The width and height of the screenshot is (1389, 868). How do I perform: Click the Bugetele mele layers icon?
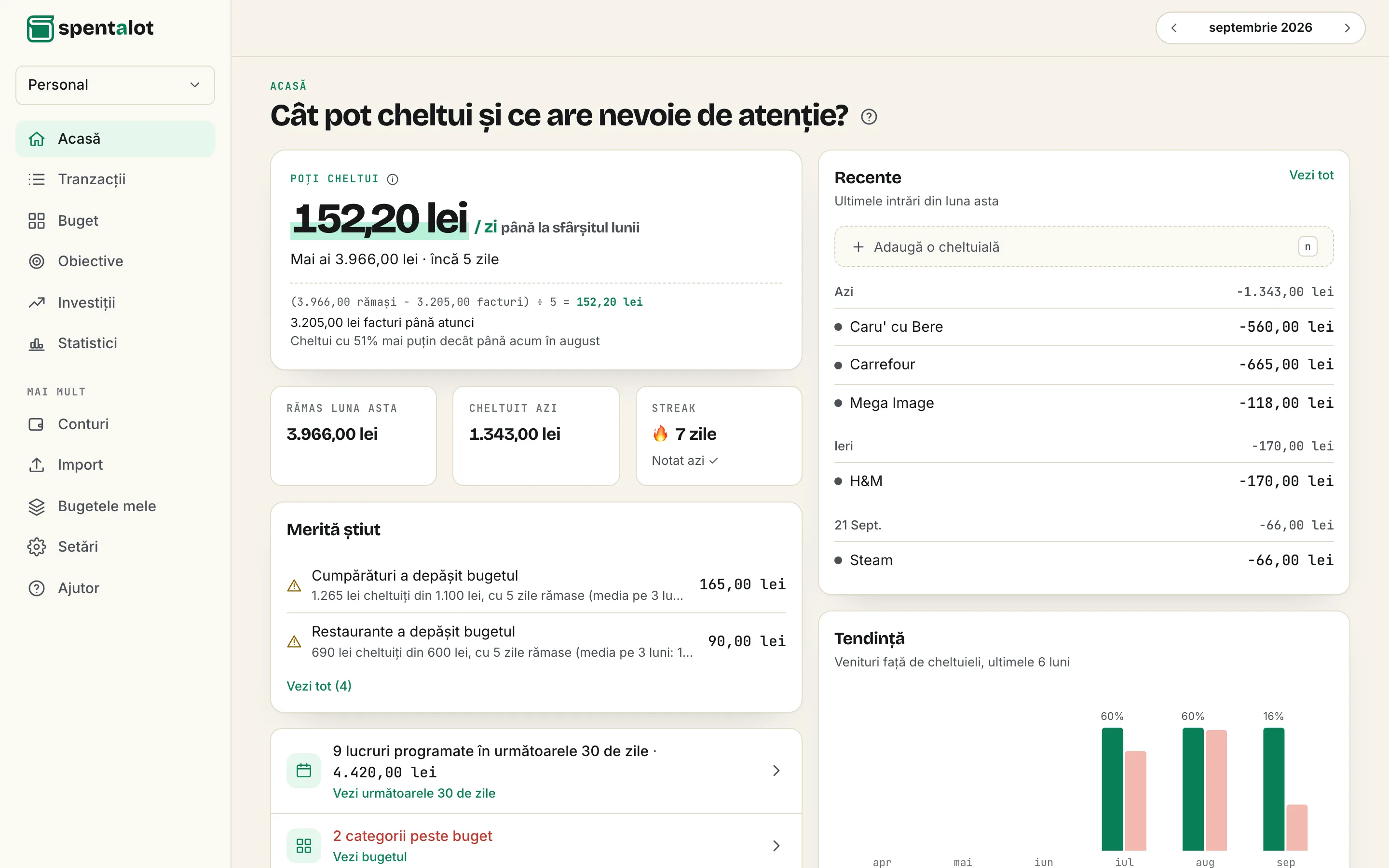click(37, 506)
